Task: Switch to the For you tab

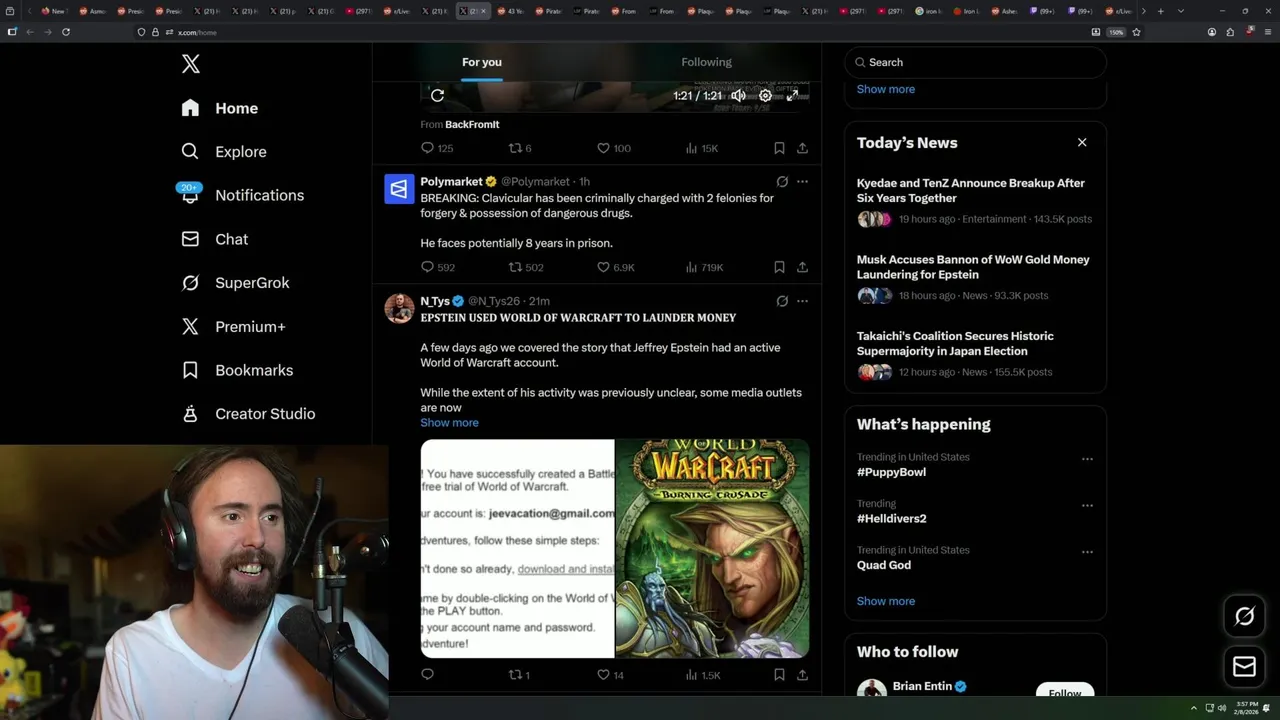Action: click(482, 62)
